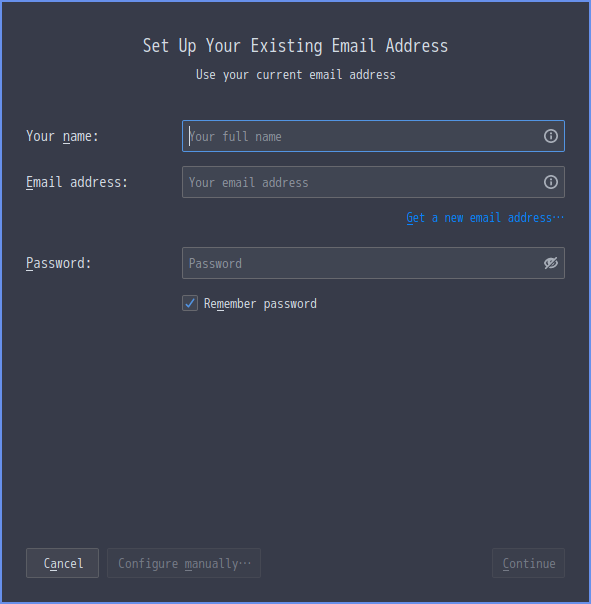
Task: Select the Password input field
Action: 373,263
